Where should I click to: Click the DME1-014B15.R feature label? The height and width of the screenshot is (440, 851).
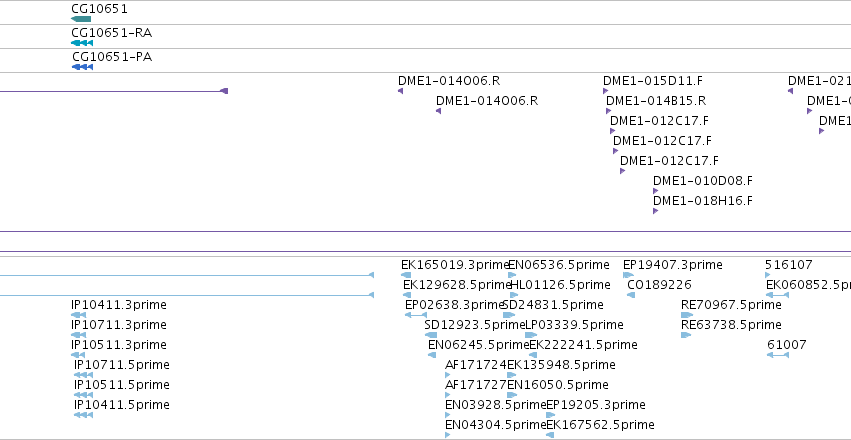pos(656,101)
